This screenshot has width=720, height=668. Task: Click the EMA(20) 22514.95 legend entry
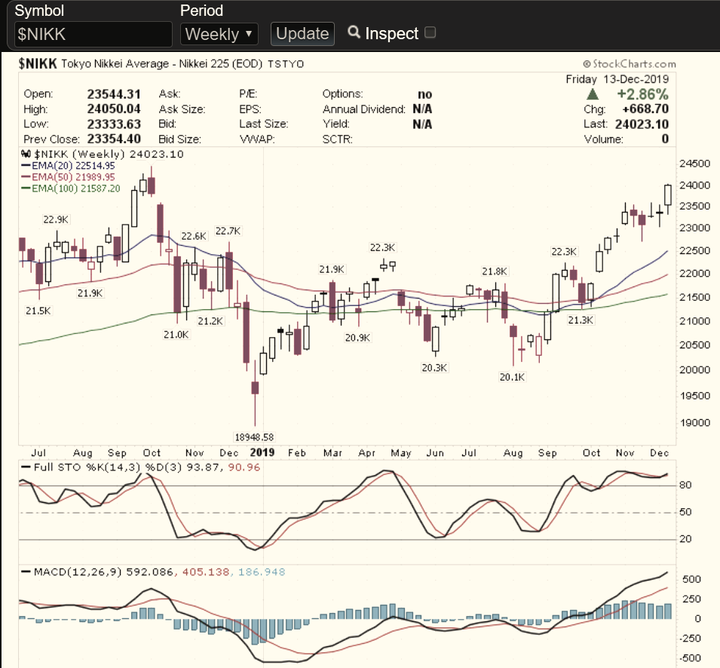tap(68, 166)
